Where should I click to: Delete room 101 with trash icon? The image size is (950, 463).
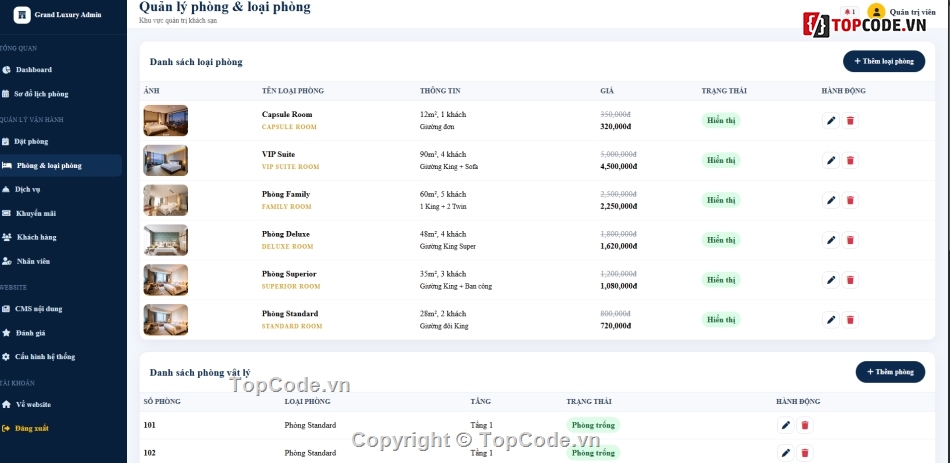pyautogui.click(x=805, y=425)
